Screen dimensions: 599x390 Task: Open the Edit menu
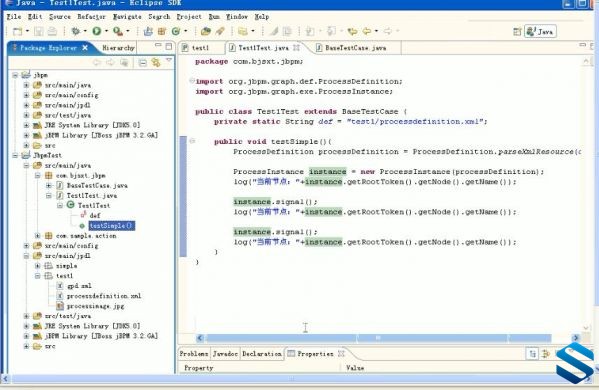pyautogui.click(x=35, y=17)
